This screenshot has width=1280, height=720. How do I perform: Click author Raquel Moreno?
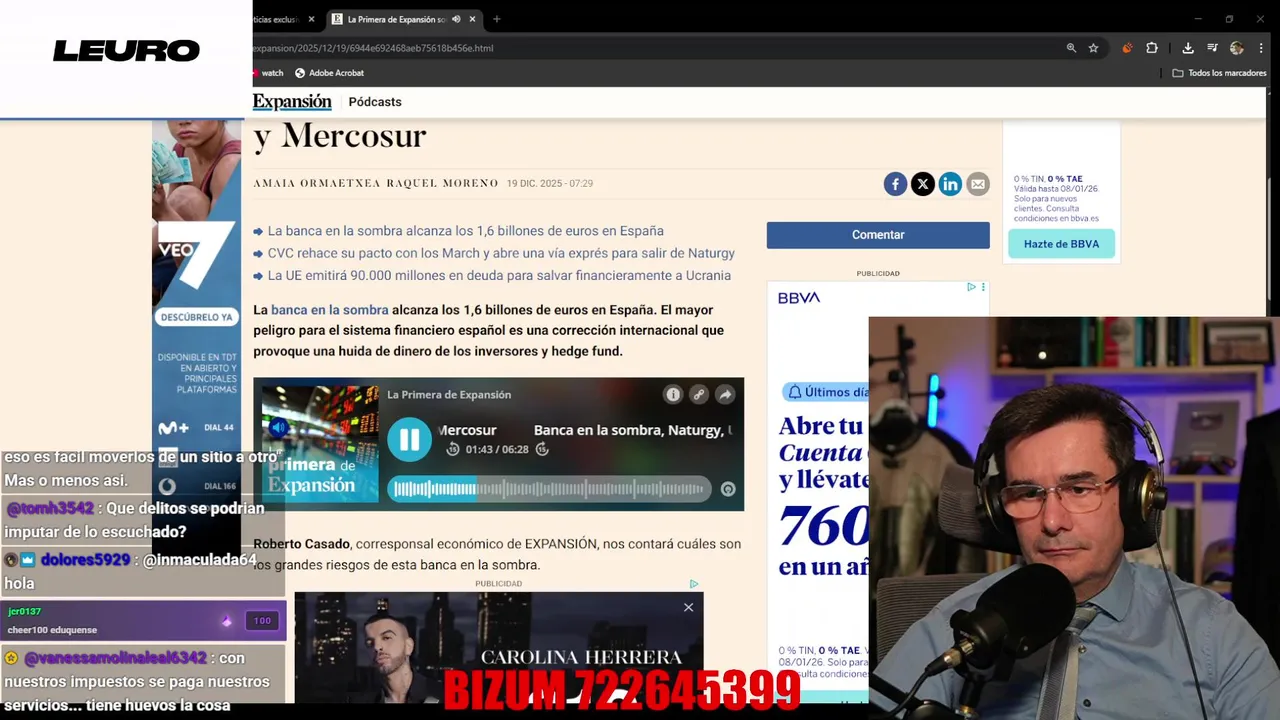pos(442,184)
